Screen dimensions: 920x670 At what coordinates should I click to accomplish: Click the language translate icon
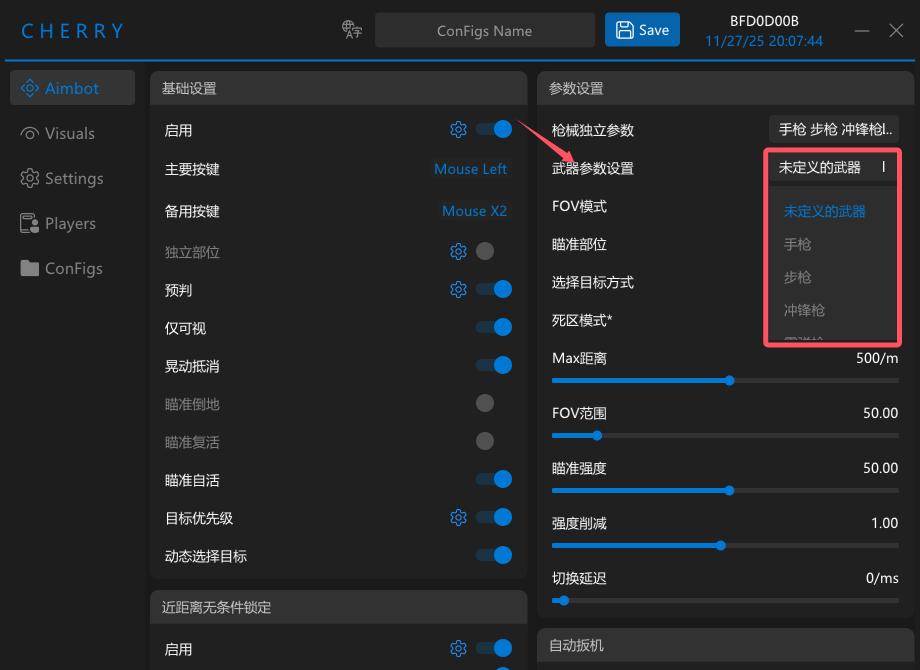tap(352, 29)
